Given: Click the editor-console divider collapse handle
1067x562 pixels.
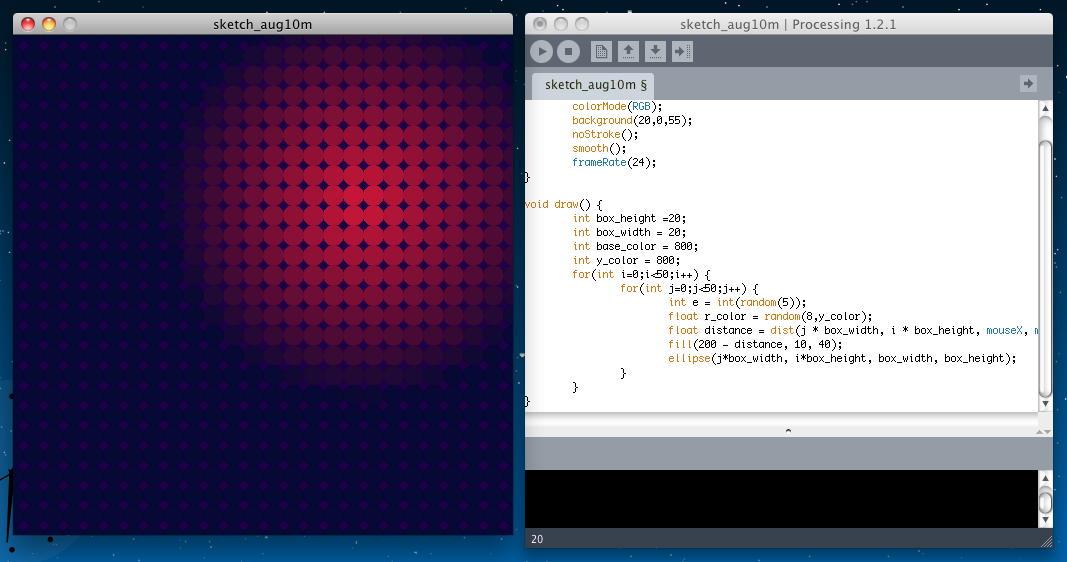Looking at the screenshot, I should (788, 430).
